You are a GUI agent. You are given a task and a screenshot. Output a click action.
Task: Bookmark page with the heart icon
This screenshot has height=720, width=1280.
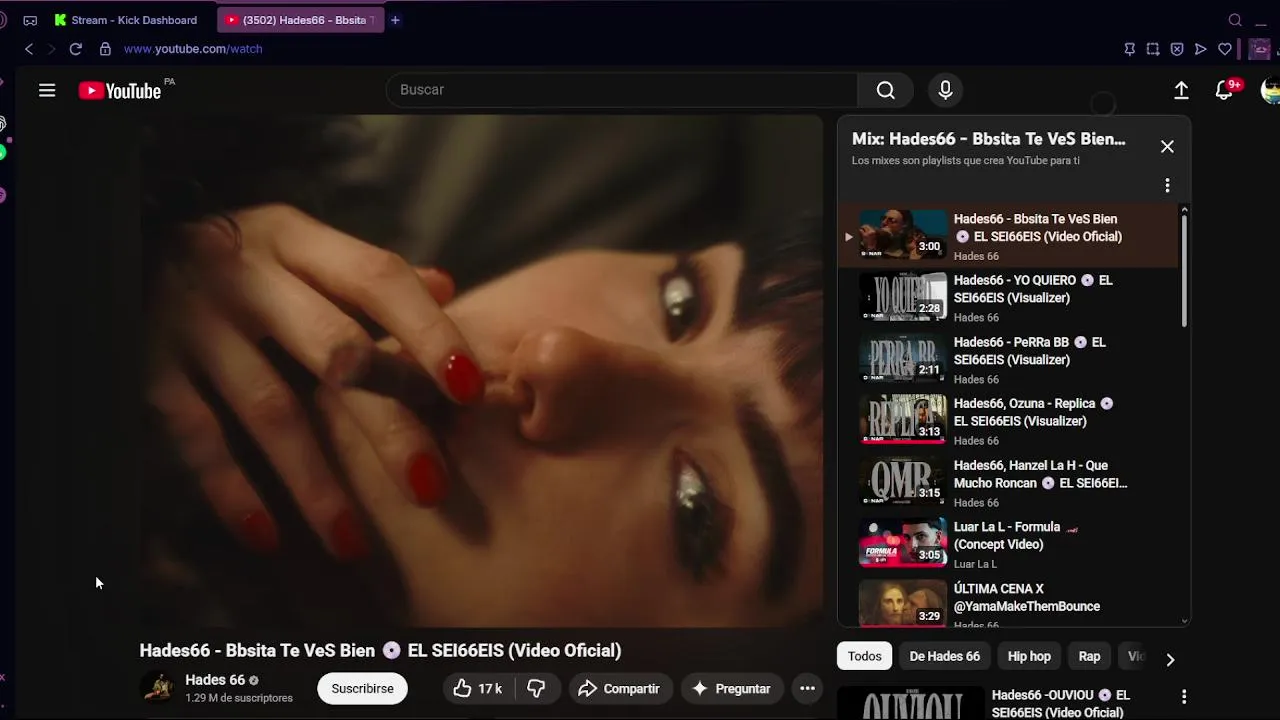pos(1225,48)
